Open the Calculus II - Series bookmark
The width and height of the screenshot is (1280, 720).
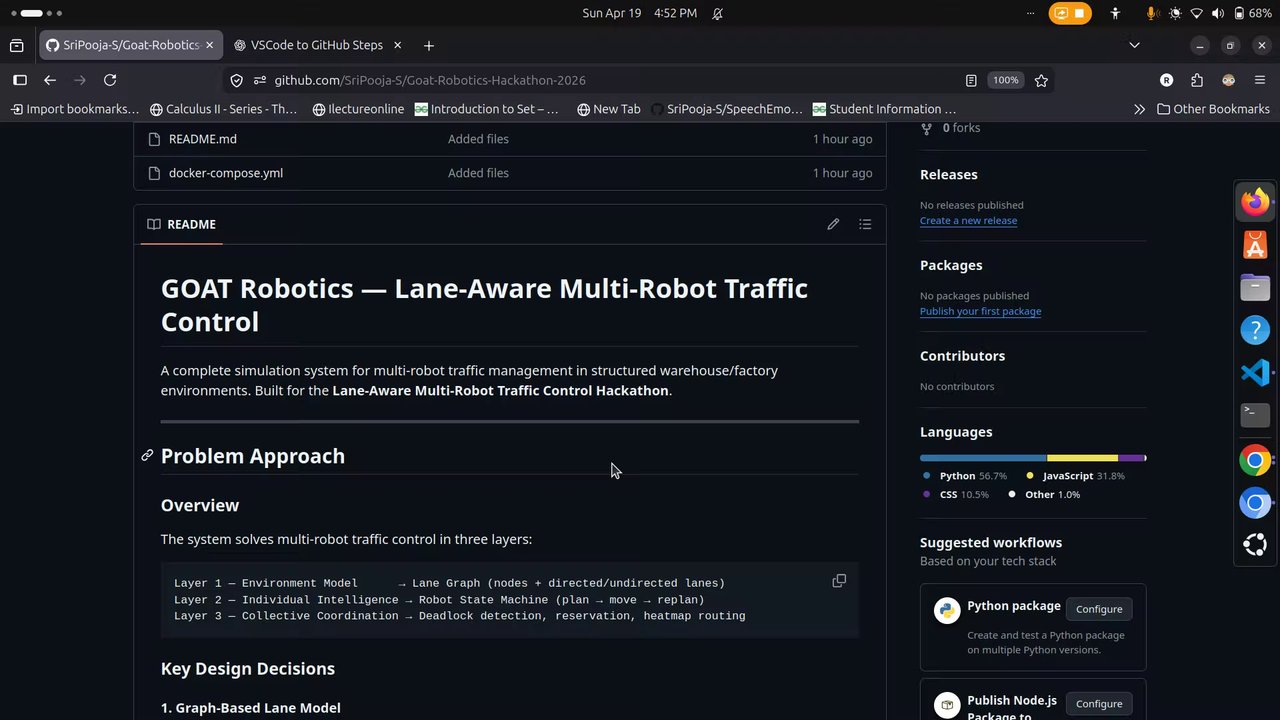point(223,109)
